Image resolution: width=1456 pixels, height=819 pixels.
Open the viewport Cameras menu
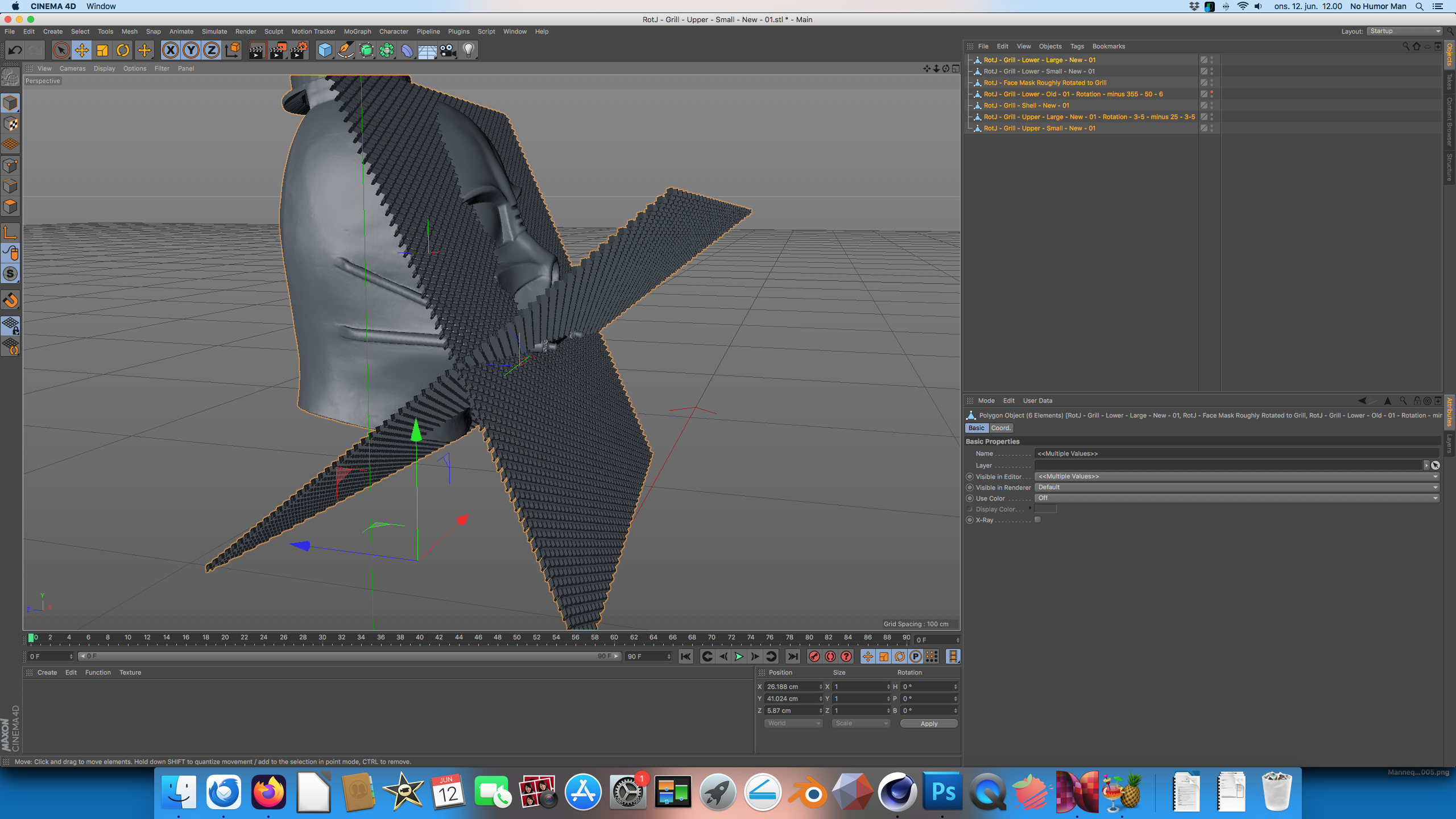tap(72, 68)
